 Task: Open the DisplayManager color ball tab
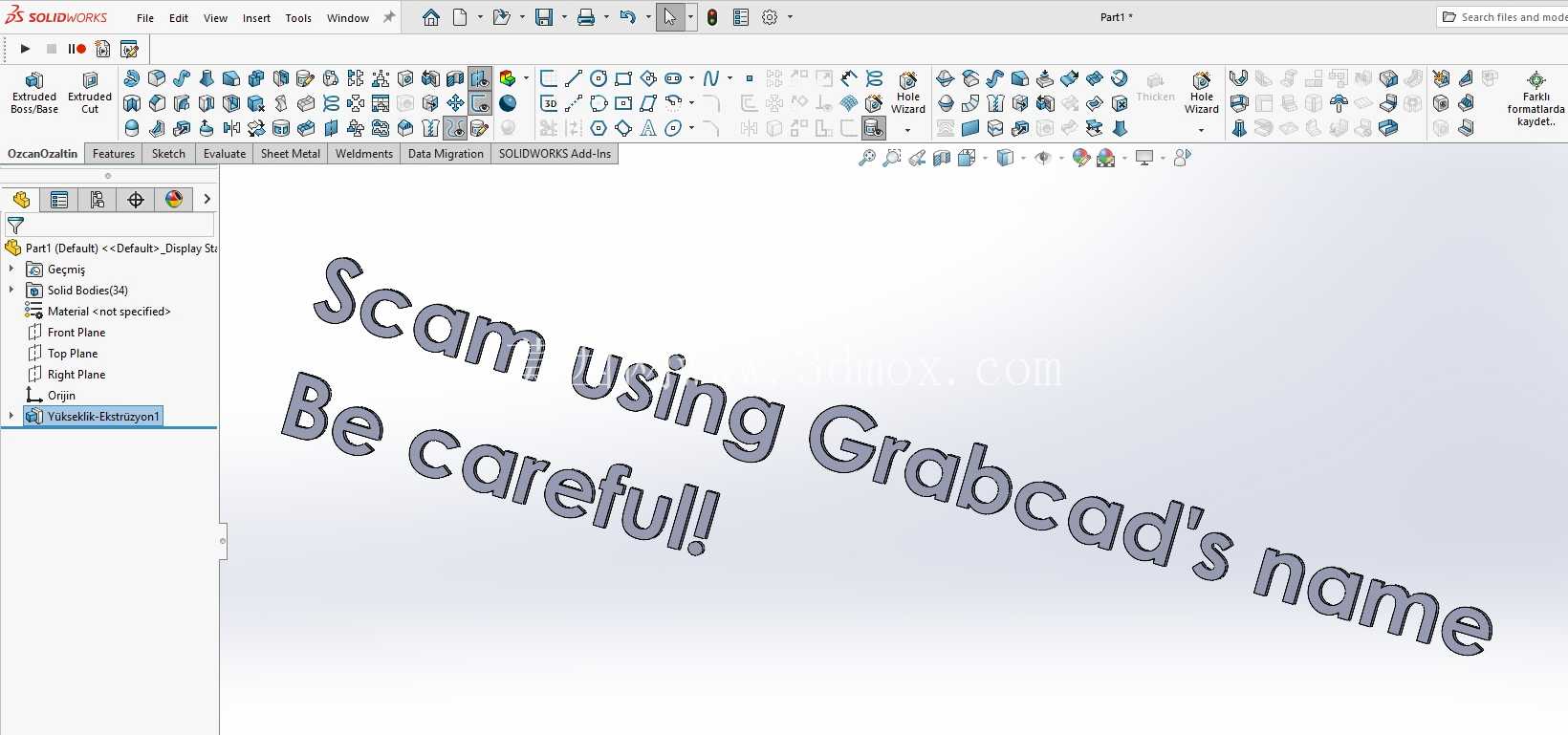[x=174, y=199]
